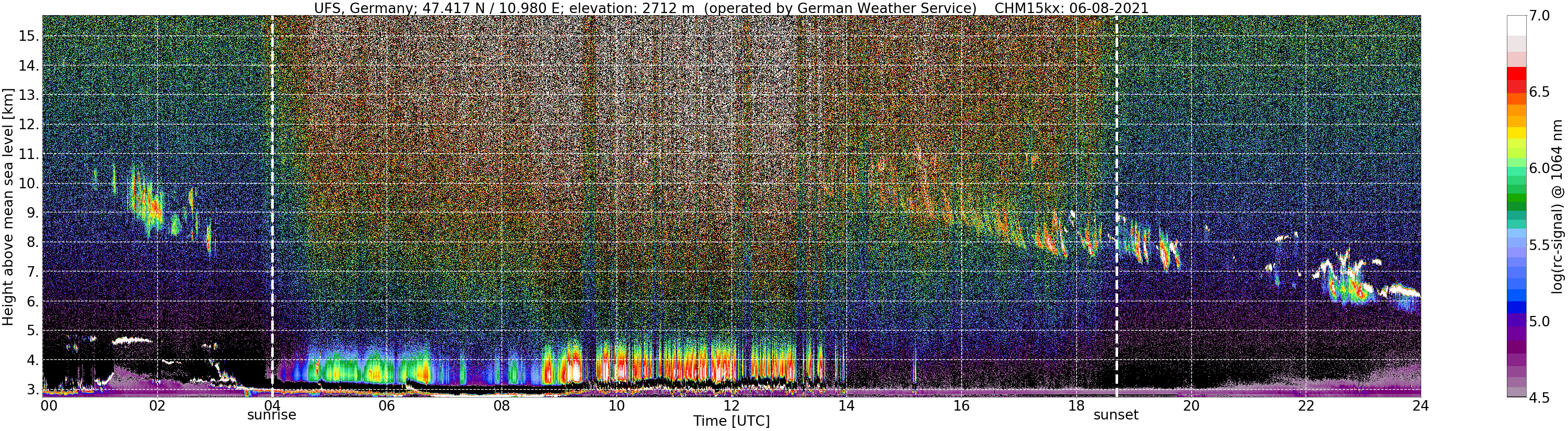Click the 'Time [UTC]' axis label

[x=731, y=421]
